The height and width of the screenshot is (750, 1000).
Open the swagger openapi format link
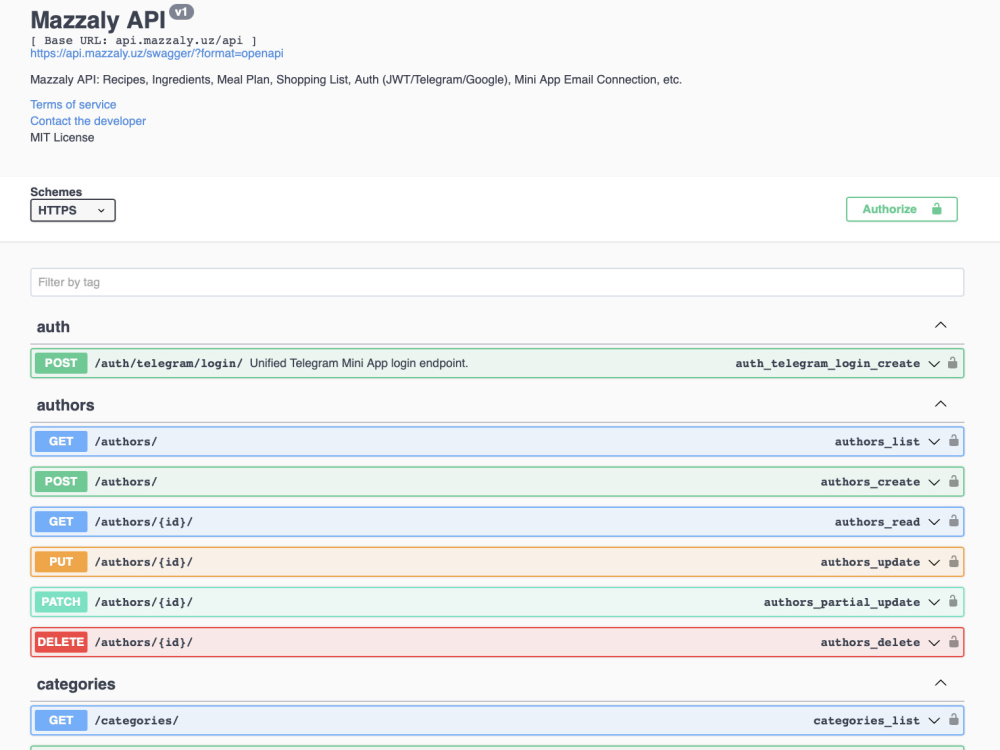tap(157, 54)
